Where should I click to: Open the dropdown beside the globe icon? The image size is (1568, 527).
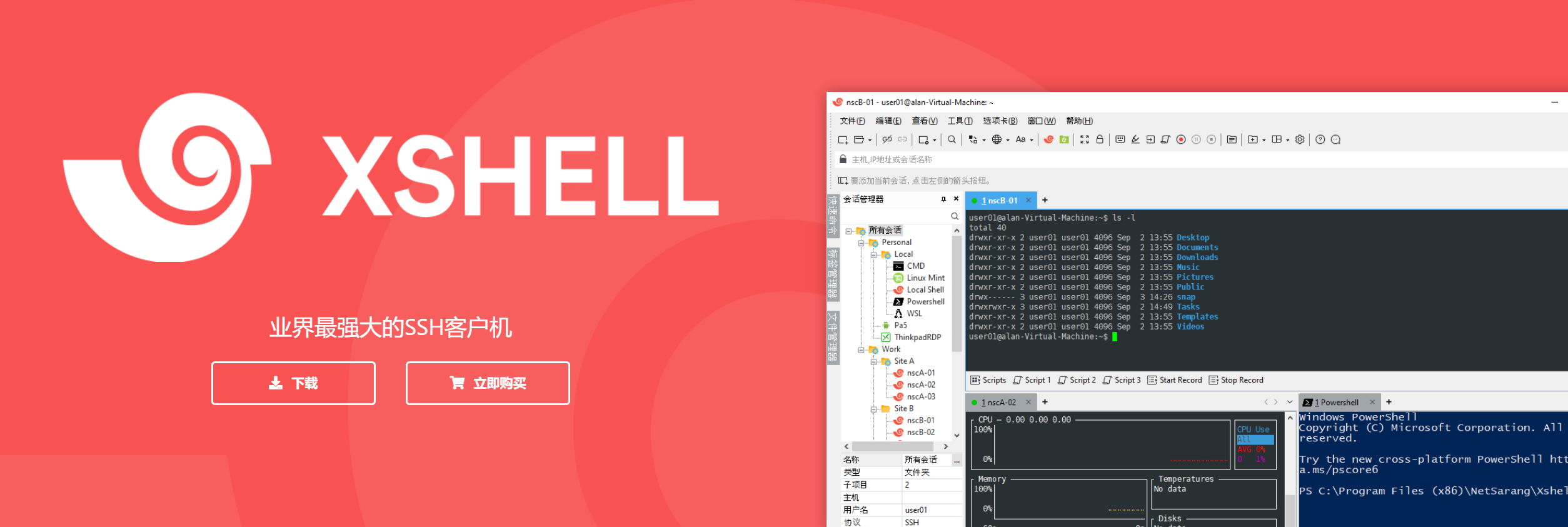coord(1008,141)
